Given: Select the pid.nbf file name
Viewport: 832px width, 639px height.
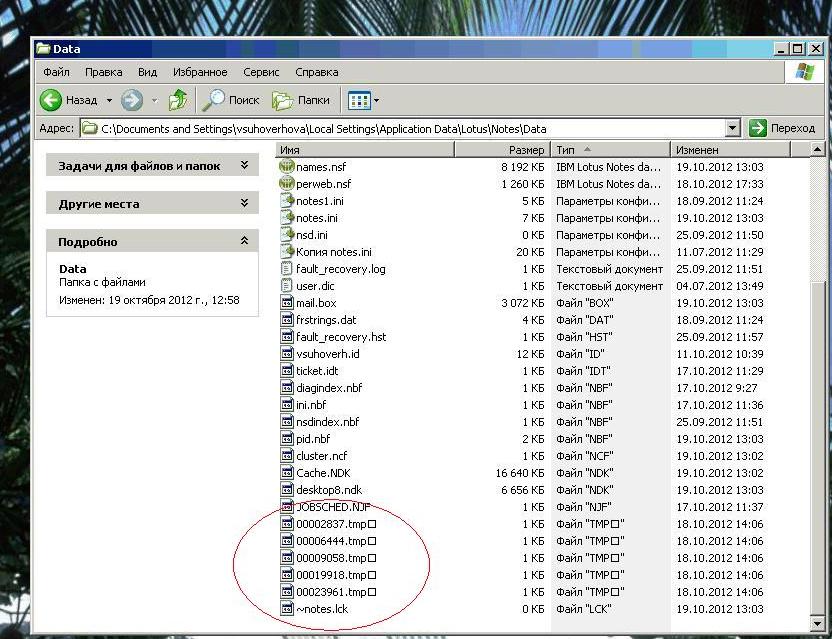Looking at the screenshot, I should pyautogui.click(x=313, y=439).
